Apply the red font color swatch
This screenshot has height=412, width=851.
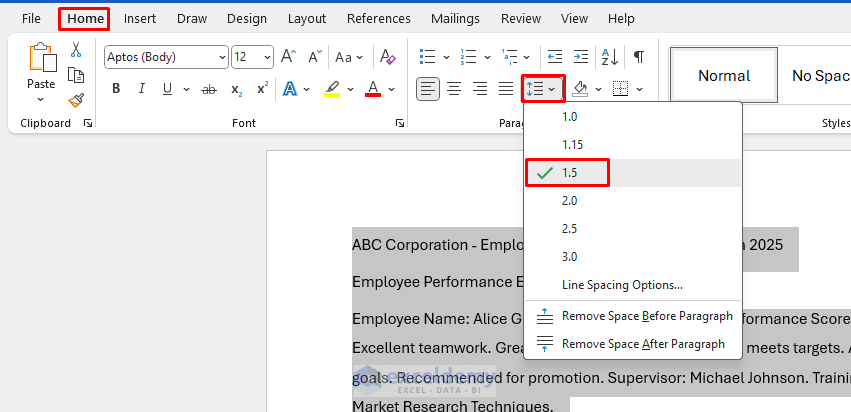[x=373, y=89]
